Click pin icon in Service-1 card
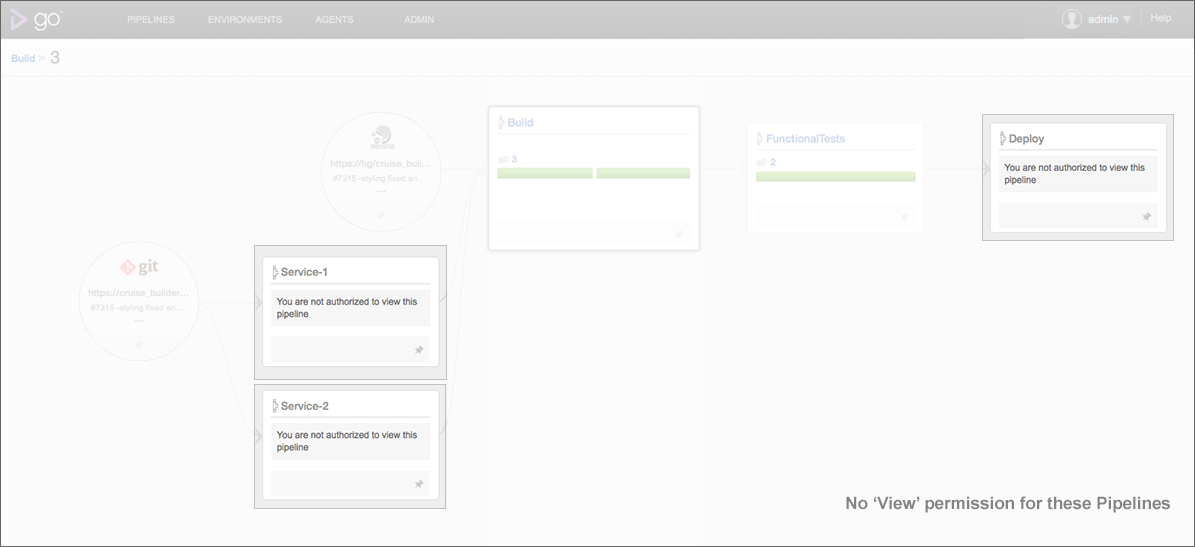This screenshot has height=547, width=1195. pos(419,350)
